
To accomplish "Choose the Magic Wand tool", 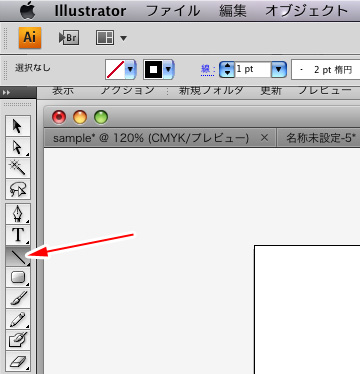I will (x=18, y=168).
